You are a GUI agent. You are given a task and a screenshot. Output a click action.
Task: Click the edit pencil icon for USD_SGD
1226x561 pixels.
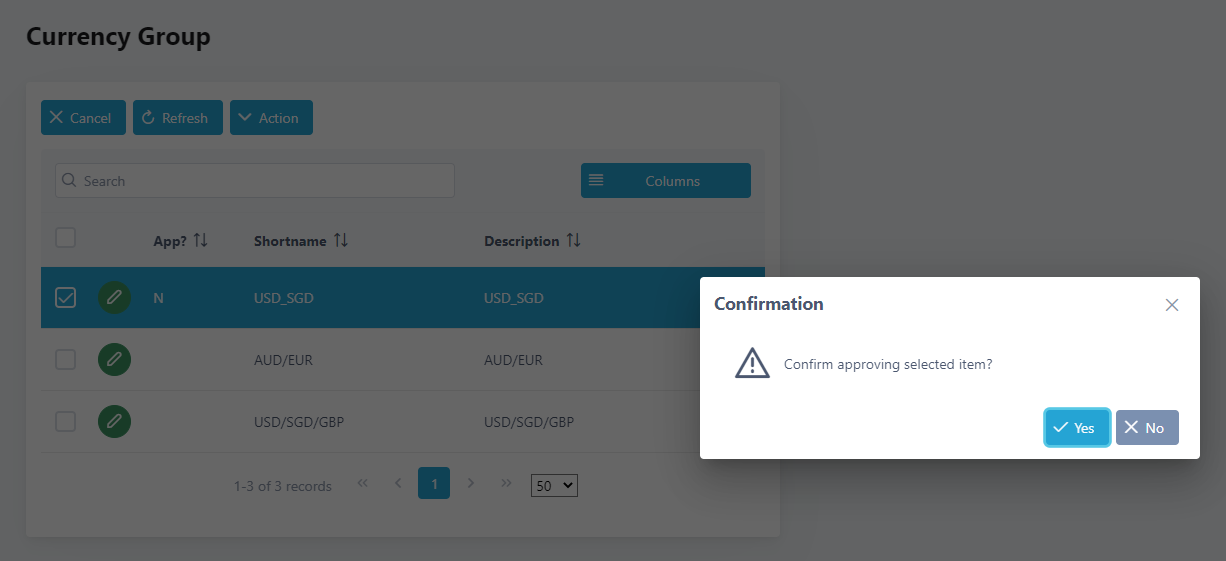coord(114,298)
